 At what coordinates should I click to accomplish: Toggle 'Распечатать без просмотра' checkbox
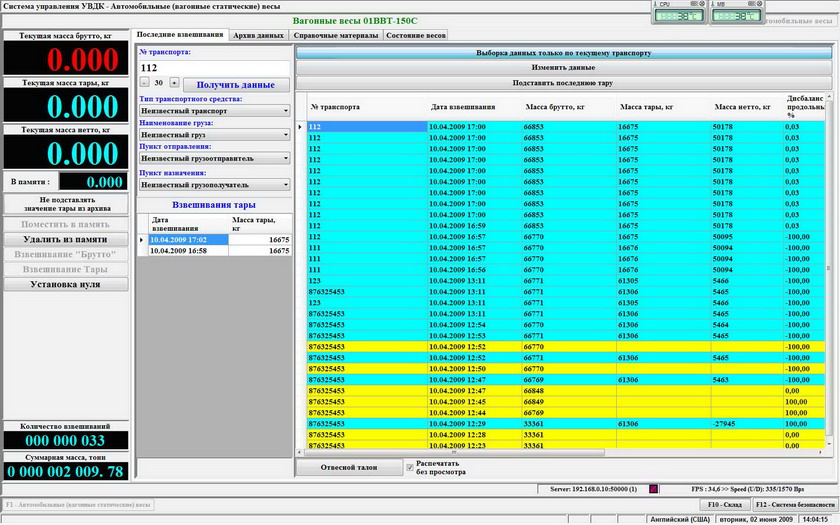click(x=409, y=467)
